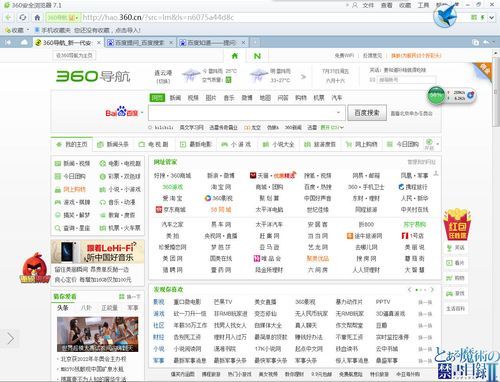Expand the nav bar more dropdown arrow

coord(438,144)
